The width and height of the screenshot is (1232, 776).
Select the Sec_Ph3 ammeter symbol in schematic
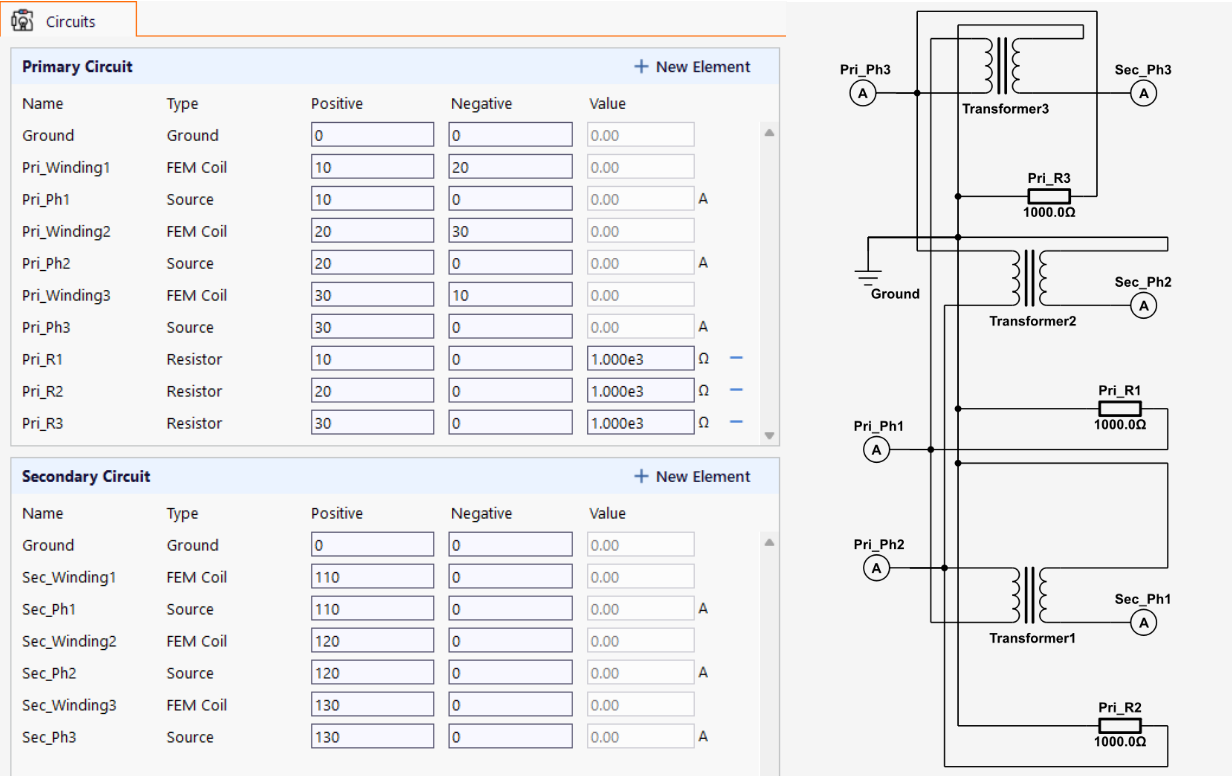[1144, 93]
